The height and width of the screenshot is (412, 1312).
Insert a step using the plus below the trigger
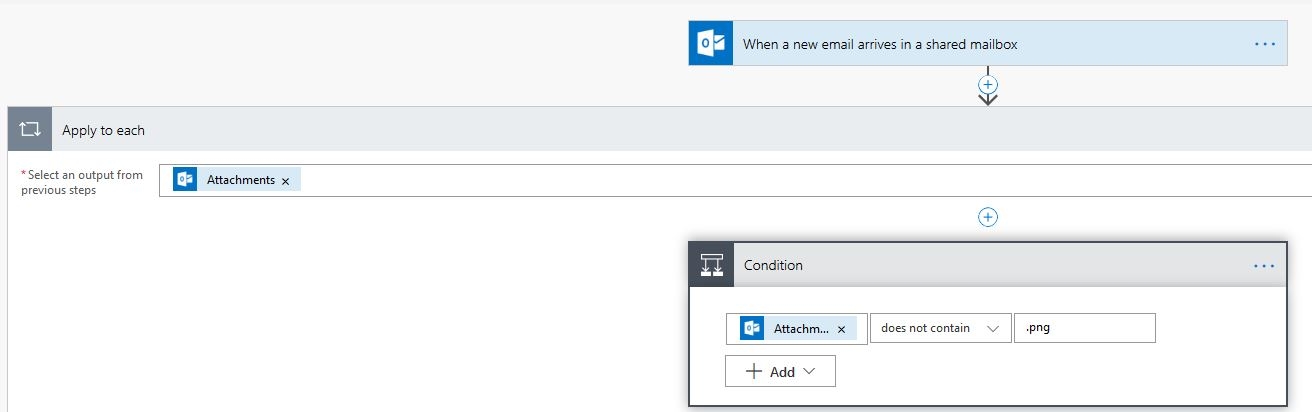[x=988, y=85]
